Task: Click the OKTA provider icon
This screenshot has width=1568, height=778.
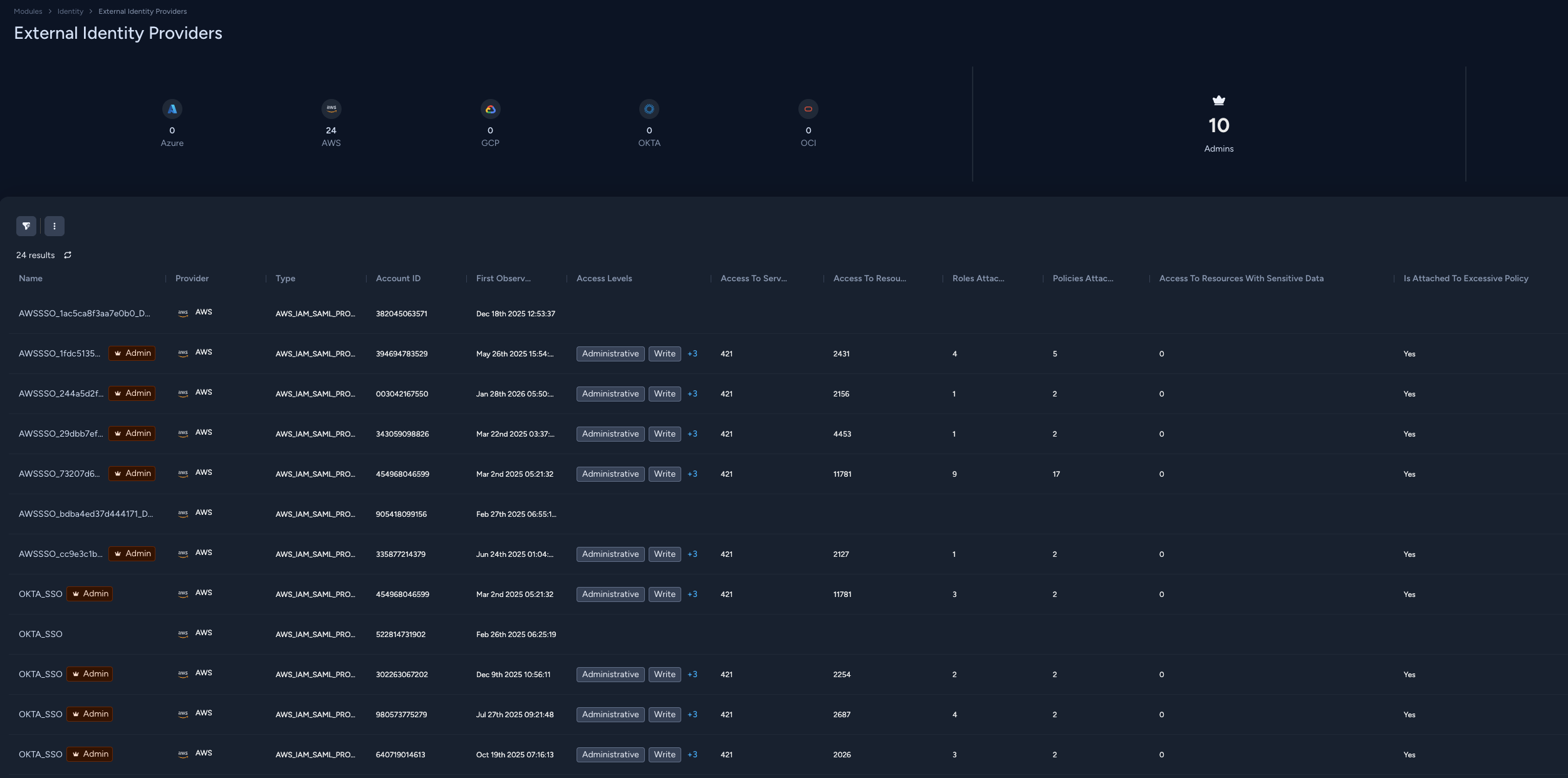Action: click(x=649, y=108)
